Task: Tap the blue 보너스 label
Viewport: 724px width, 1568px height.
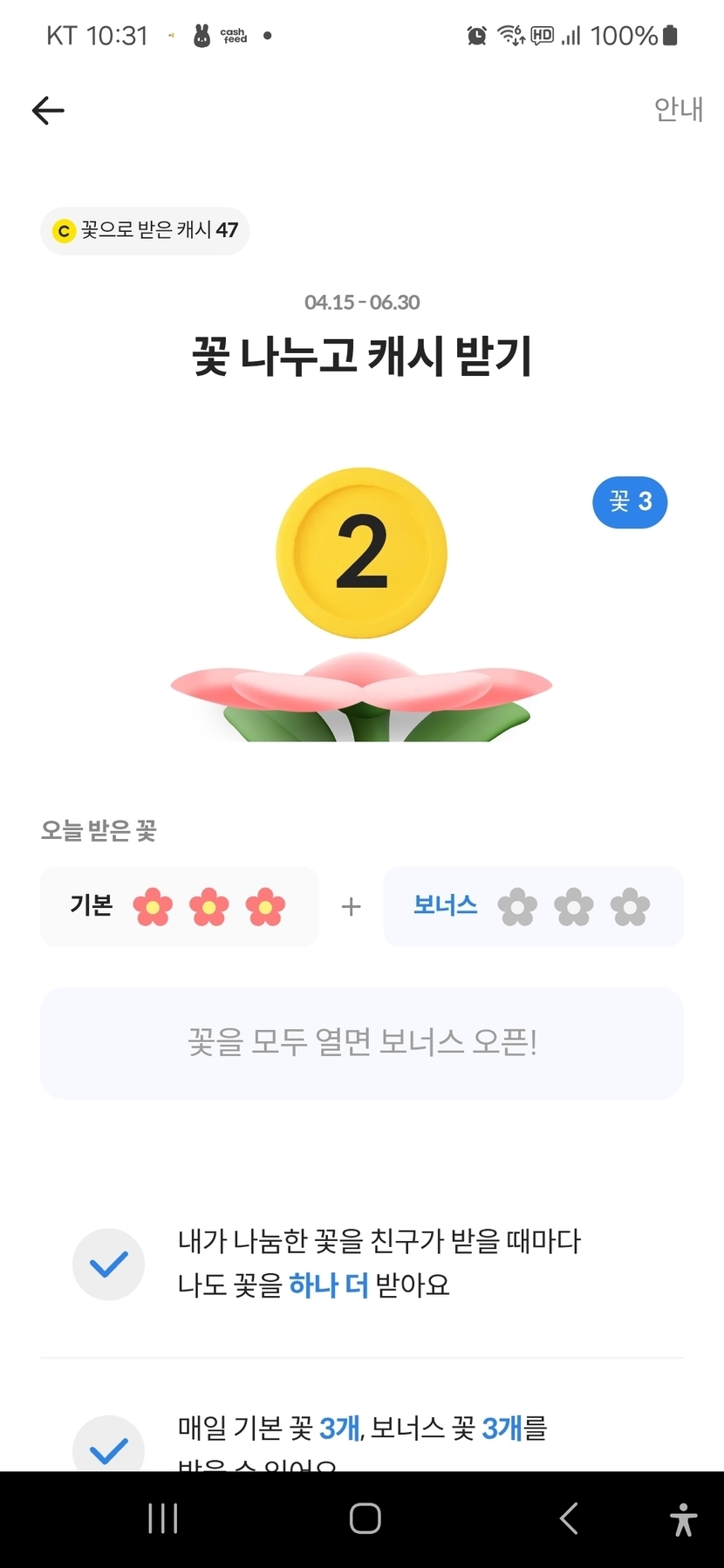Action: point(446,905)
